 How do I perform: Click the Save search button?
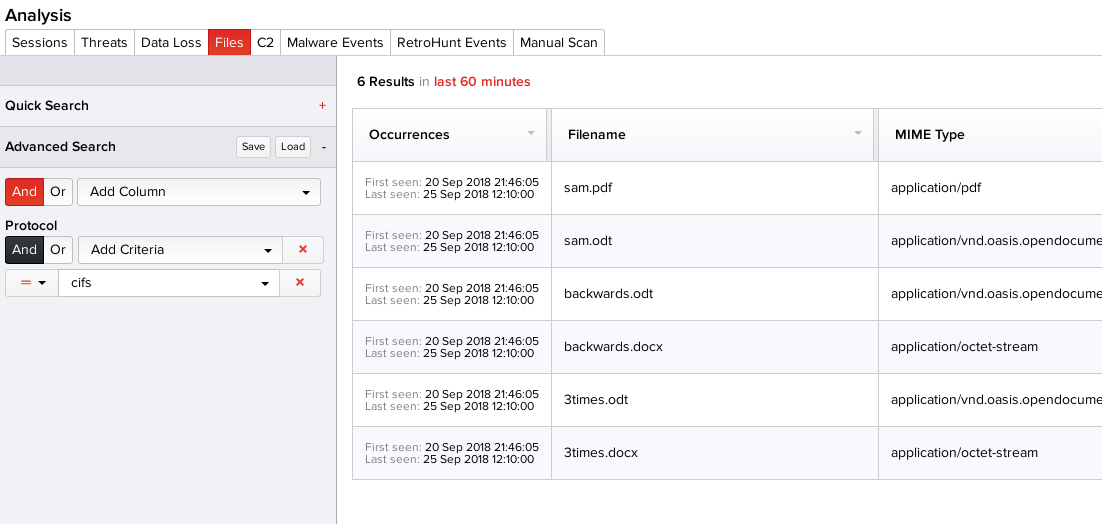coord(253,147)
